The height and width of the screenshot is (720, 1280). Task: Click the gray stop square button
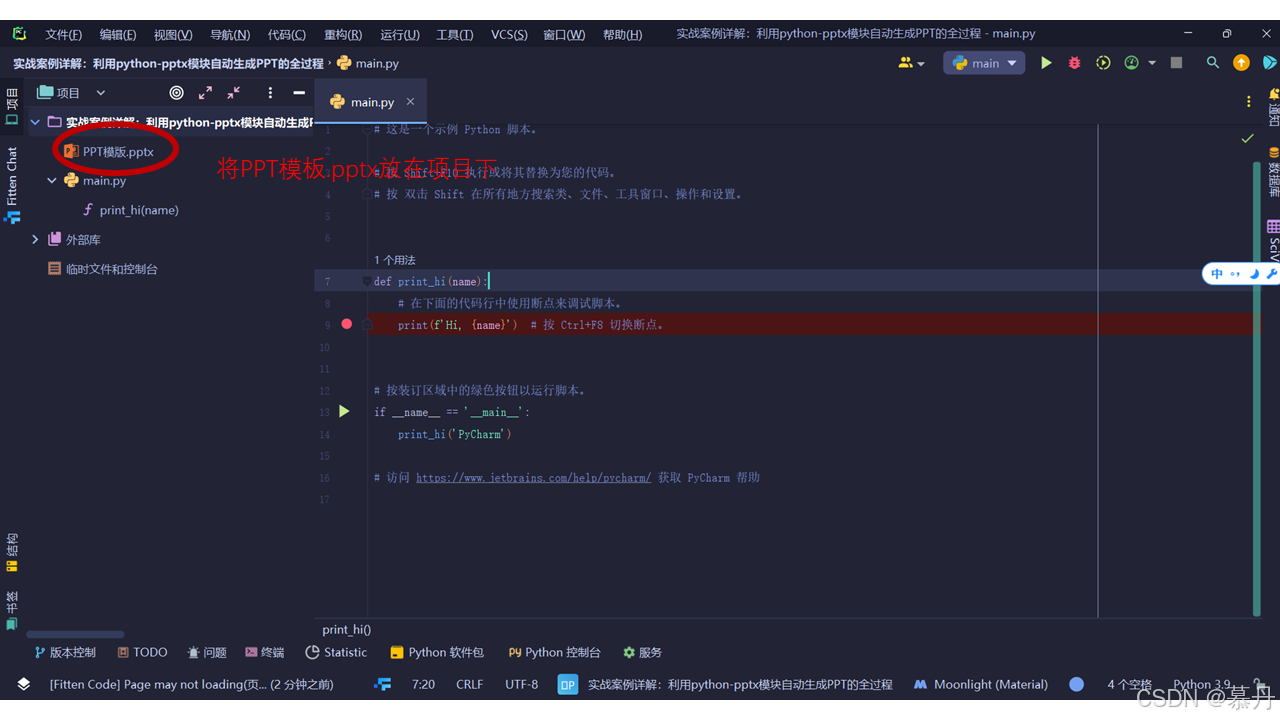1176,63
